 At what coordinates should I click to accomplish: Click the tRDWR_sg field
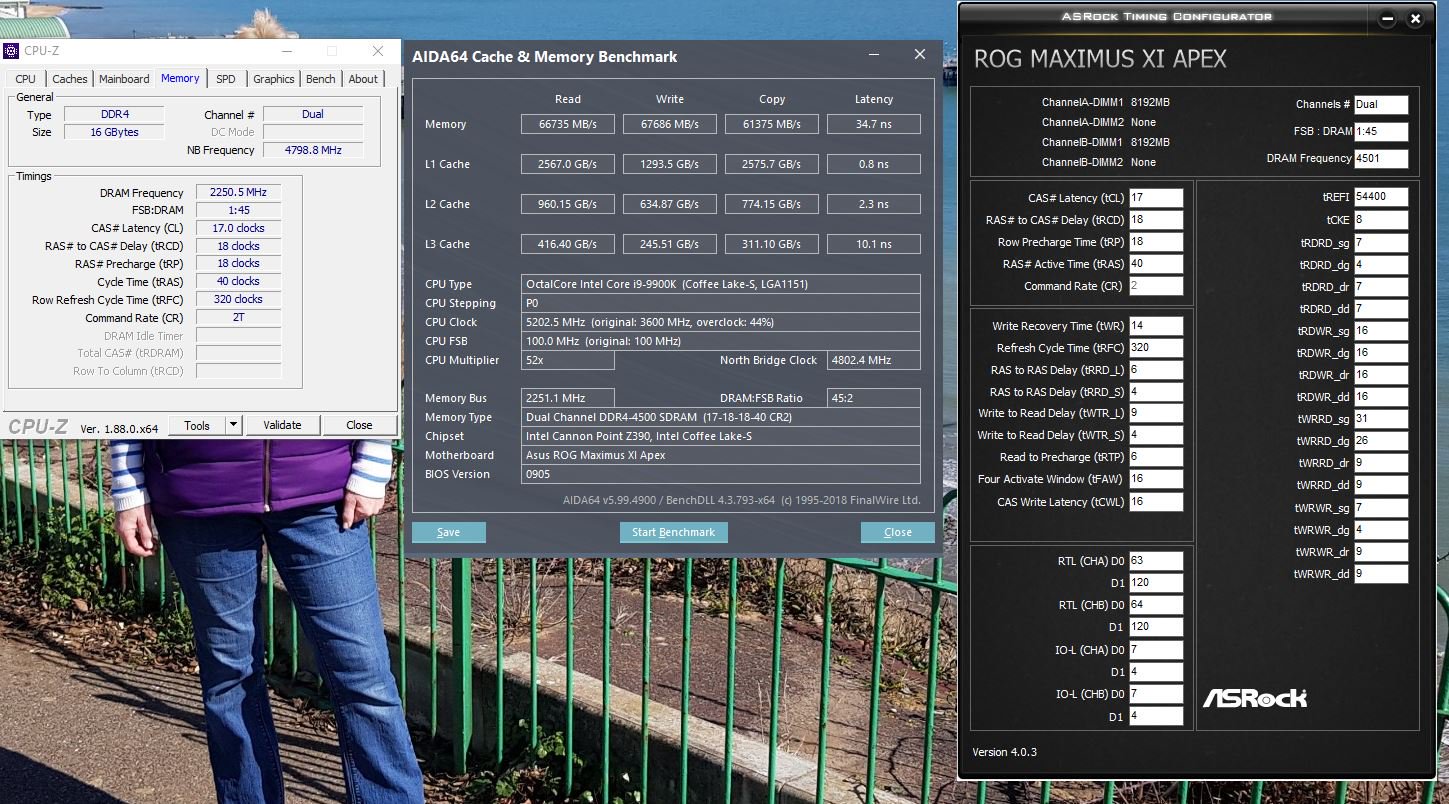(1381, 331)
